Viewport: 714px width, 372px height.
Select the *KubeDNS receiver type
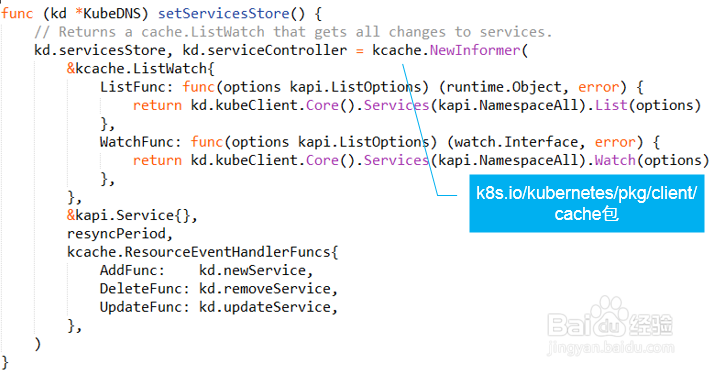point(112,14)
